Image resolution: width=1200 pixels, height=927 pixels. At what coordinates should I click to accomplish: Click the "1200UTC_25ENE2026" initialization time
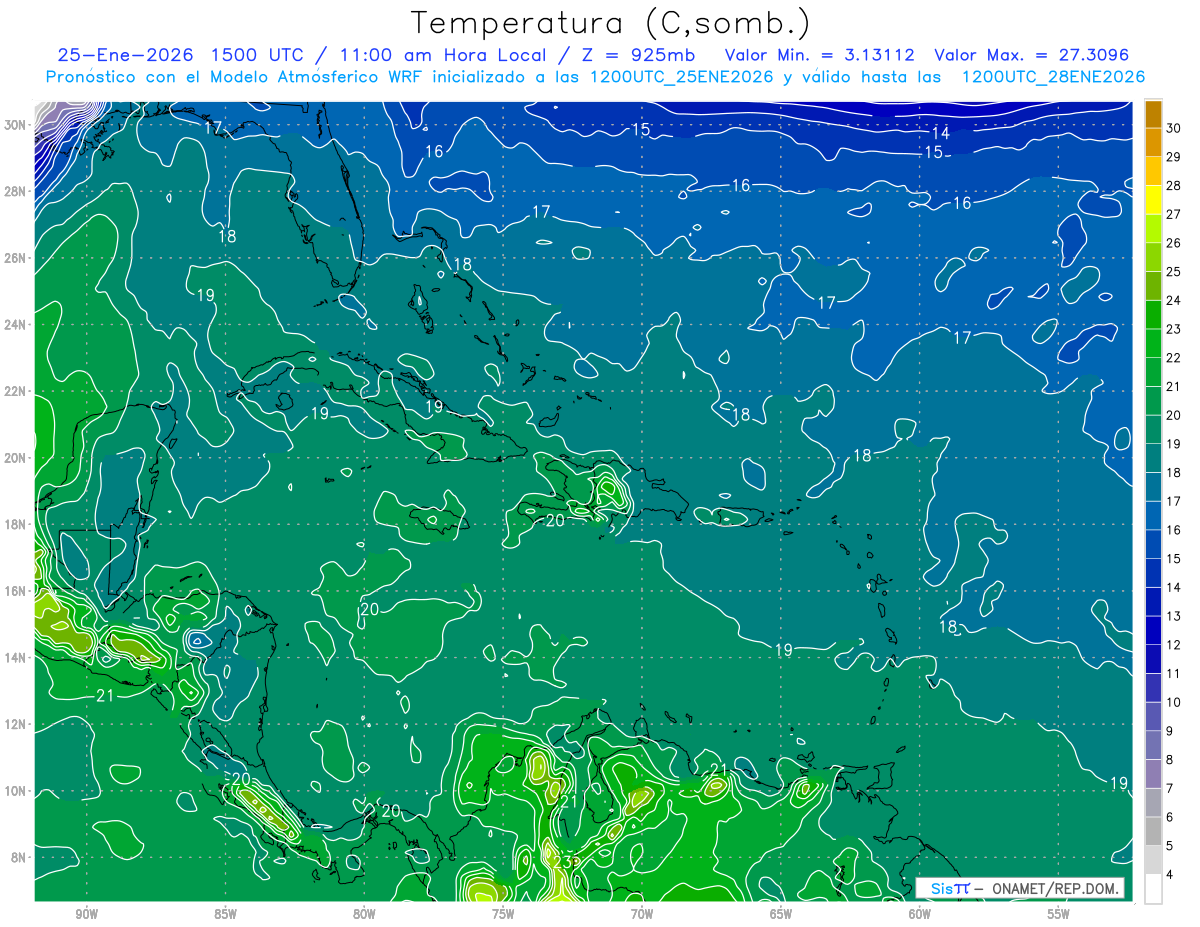point(684,77)
